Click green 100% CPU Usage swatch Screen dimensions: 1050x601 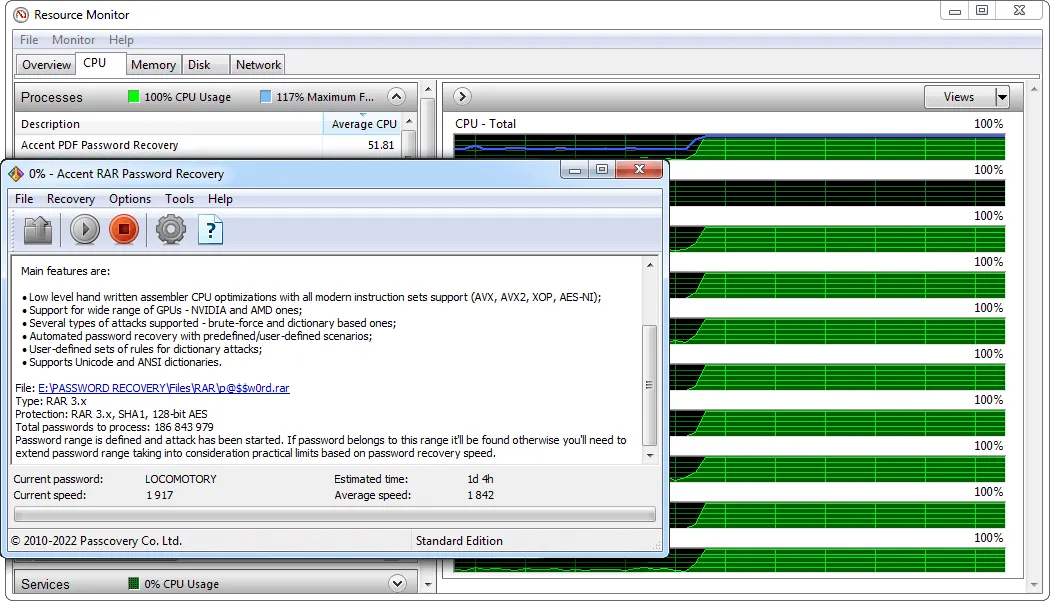(x=133, y=96)
